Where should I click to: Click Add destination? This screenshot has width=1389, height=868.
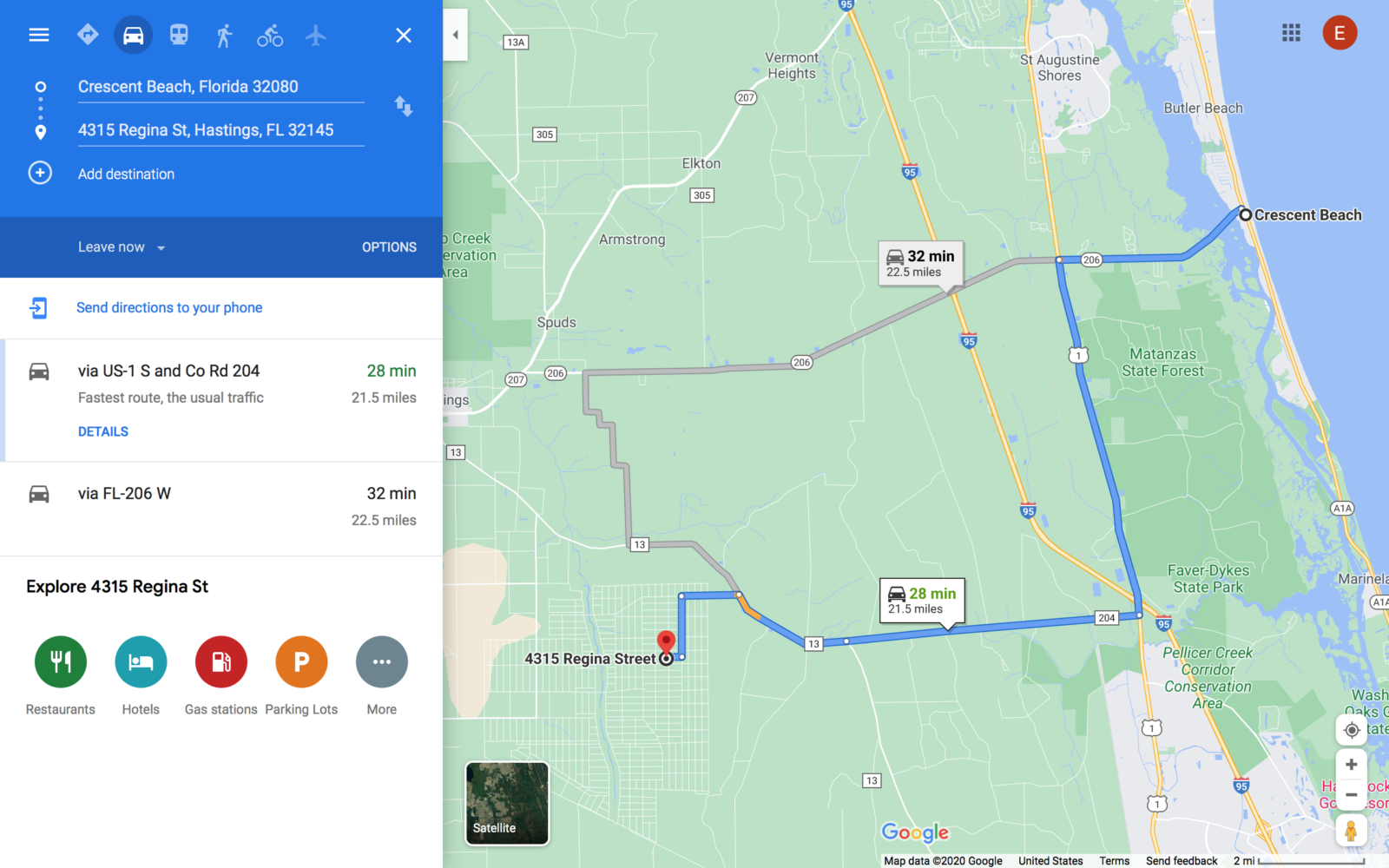(x=126, y=174)
